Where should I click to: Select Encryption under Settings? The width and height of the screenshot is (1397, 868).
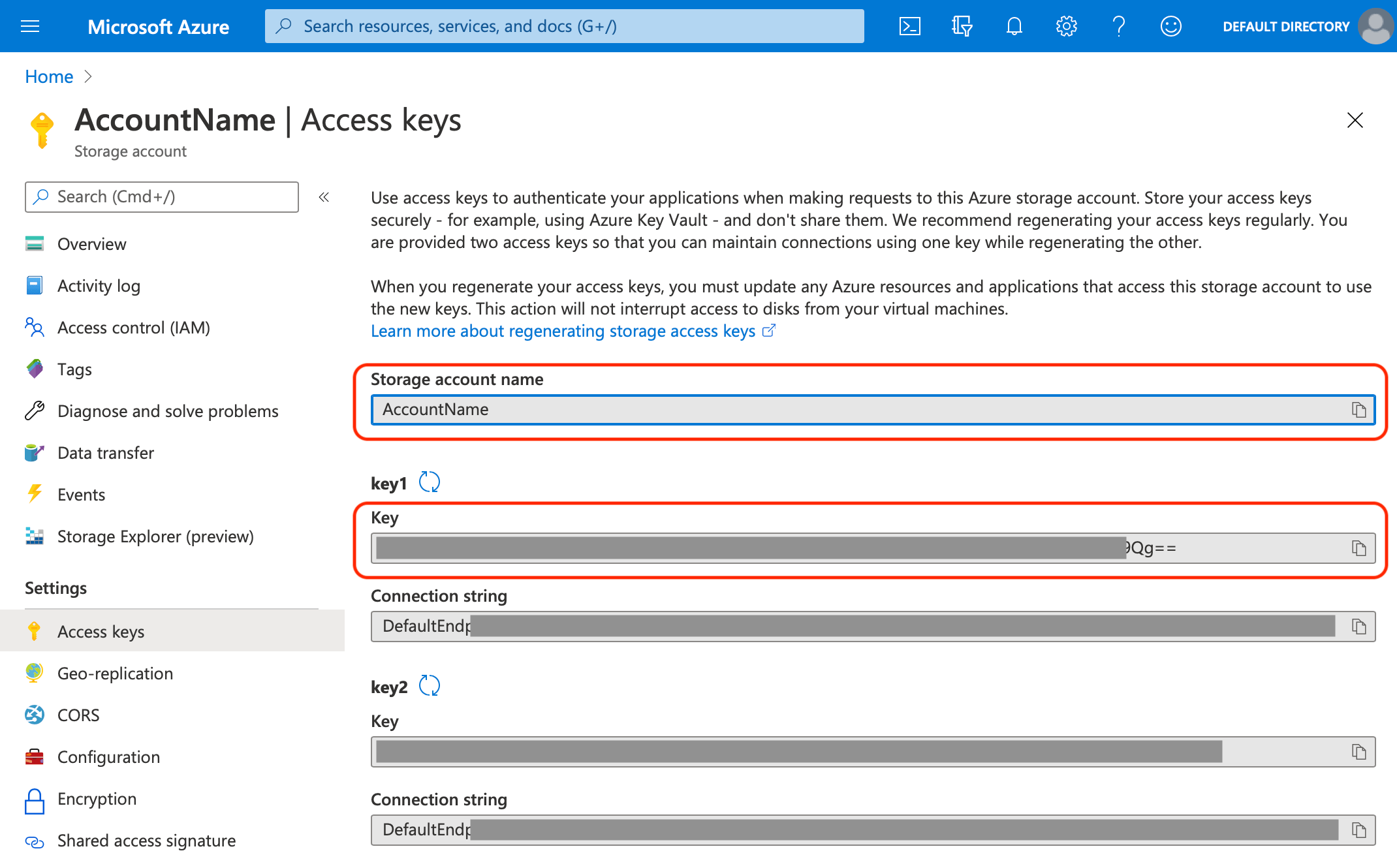[97, 799]
